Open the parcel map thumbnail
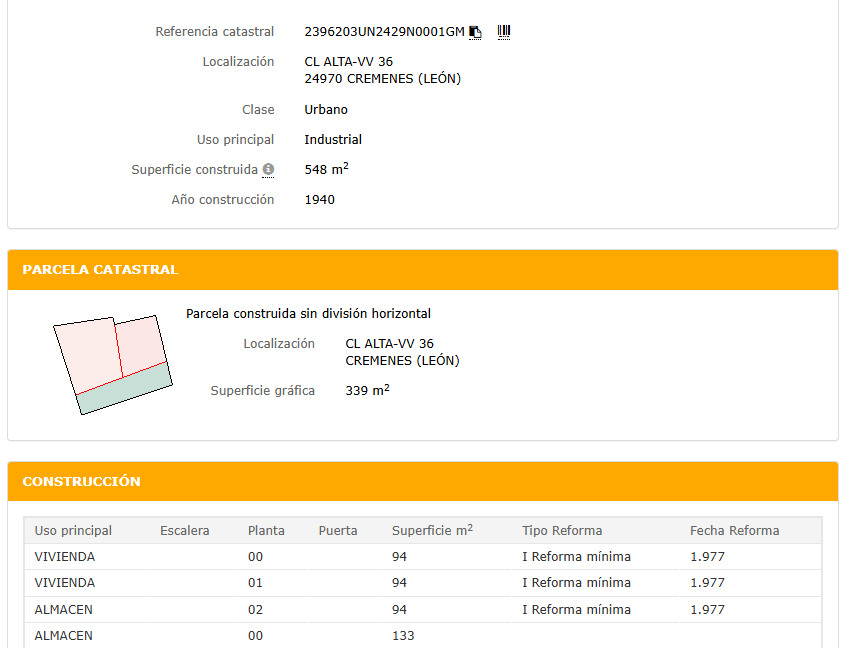This screenshot has width=849, height=648. point(113,365)
